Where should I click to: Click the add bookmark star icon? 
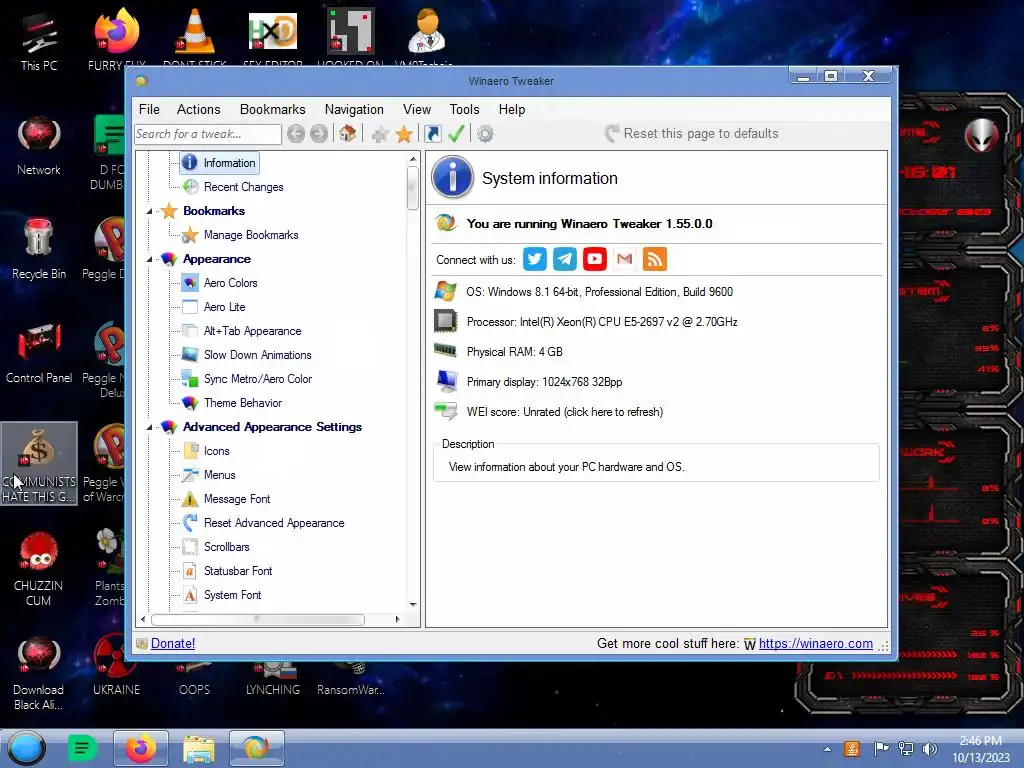pos(379,135)
